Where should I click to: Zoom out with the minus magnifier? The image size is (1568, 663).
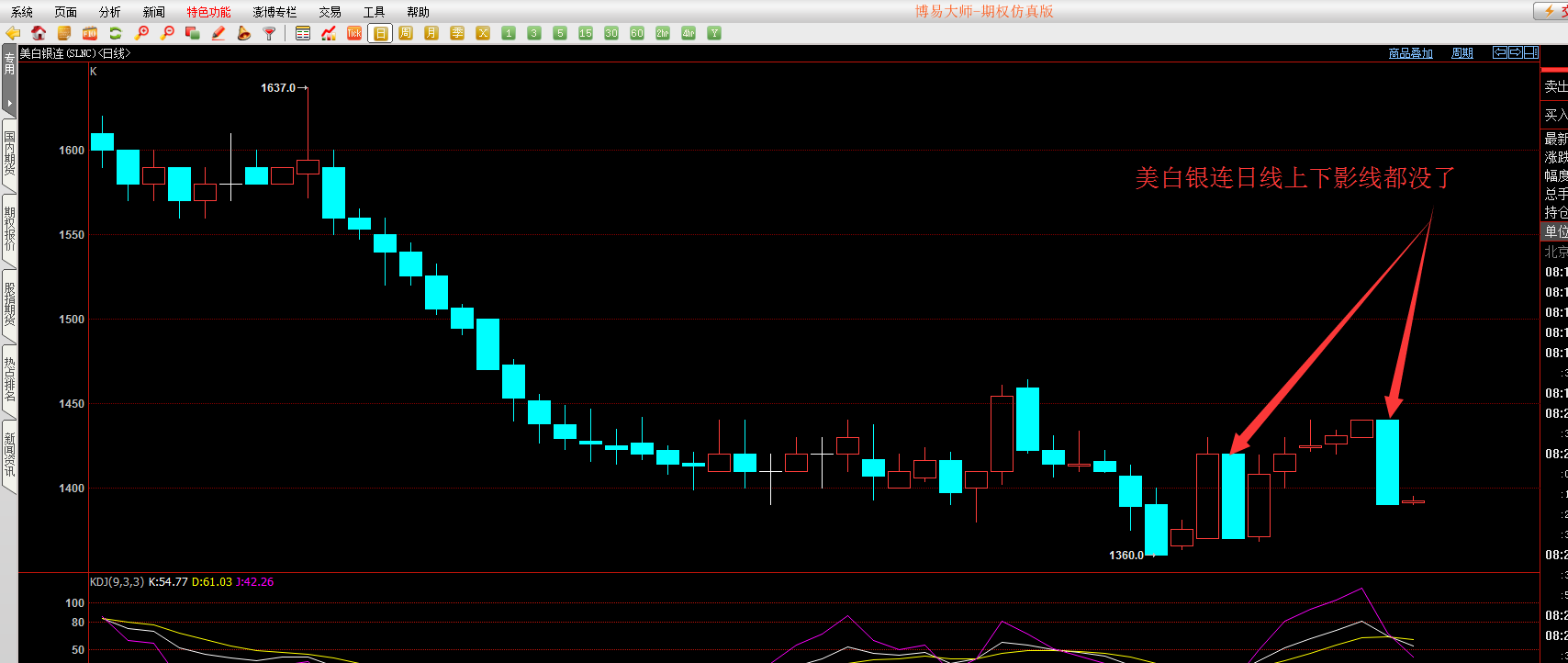point(167,33)
